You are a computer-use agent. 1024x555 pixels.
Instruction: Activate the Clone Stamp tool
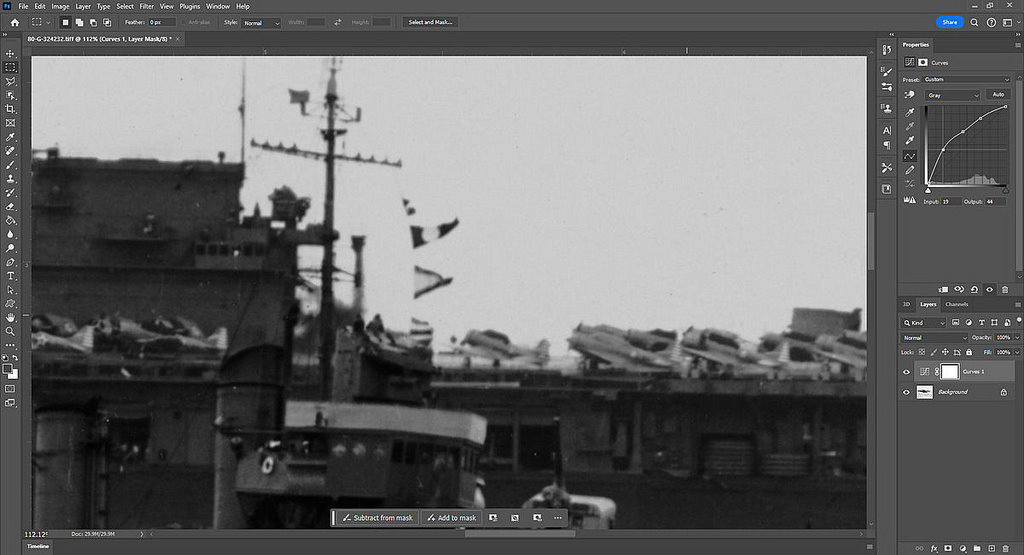click(10, 178)
